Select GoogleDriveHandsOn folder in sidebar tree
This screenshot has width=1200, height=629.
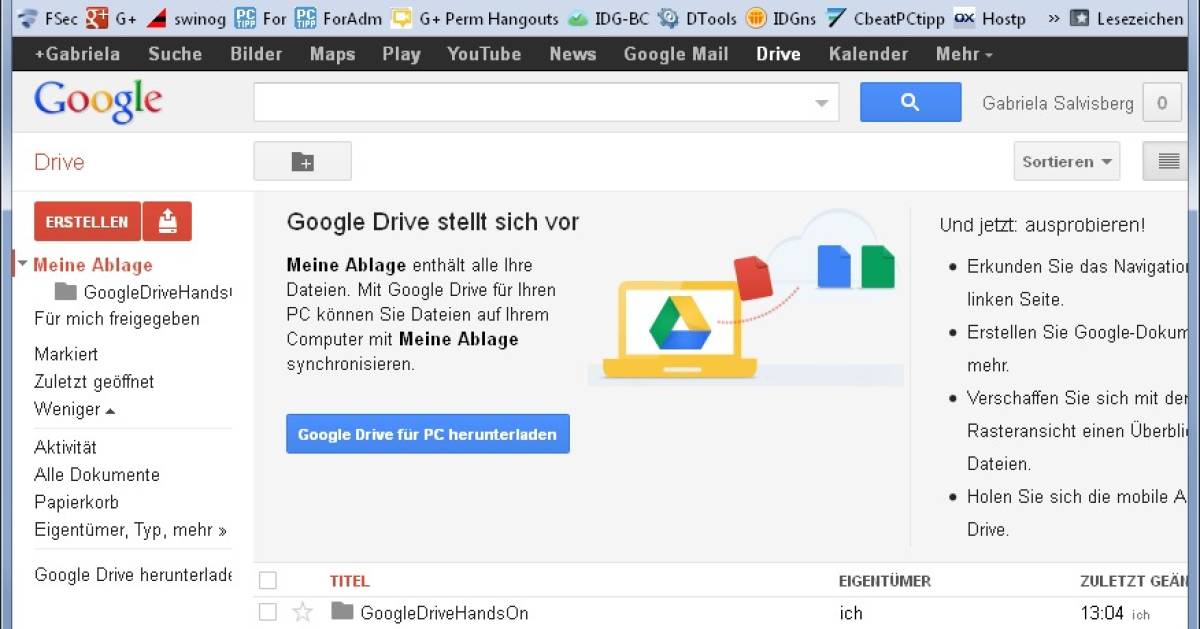coord(143,292)
